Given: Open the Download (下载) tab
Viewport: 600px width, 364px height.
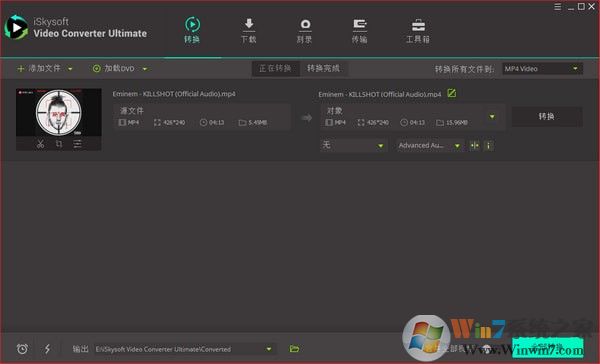Looking at the screenshot, I should click(x=249, y=30).
